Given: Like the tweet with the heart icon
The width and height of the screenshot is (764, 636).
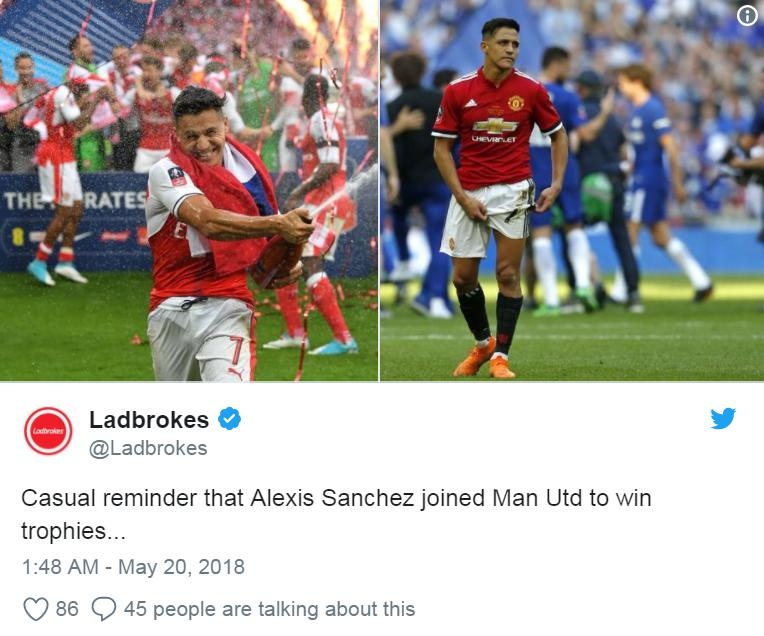Looking at the screenshot, I should pyautogui.click(x=36, y=609).
